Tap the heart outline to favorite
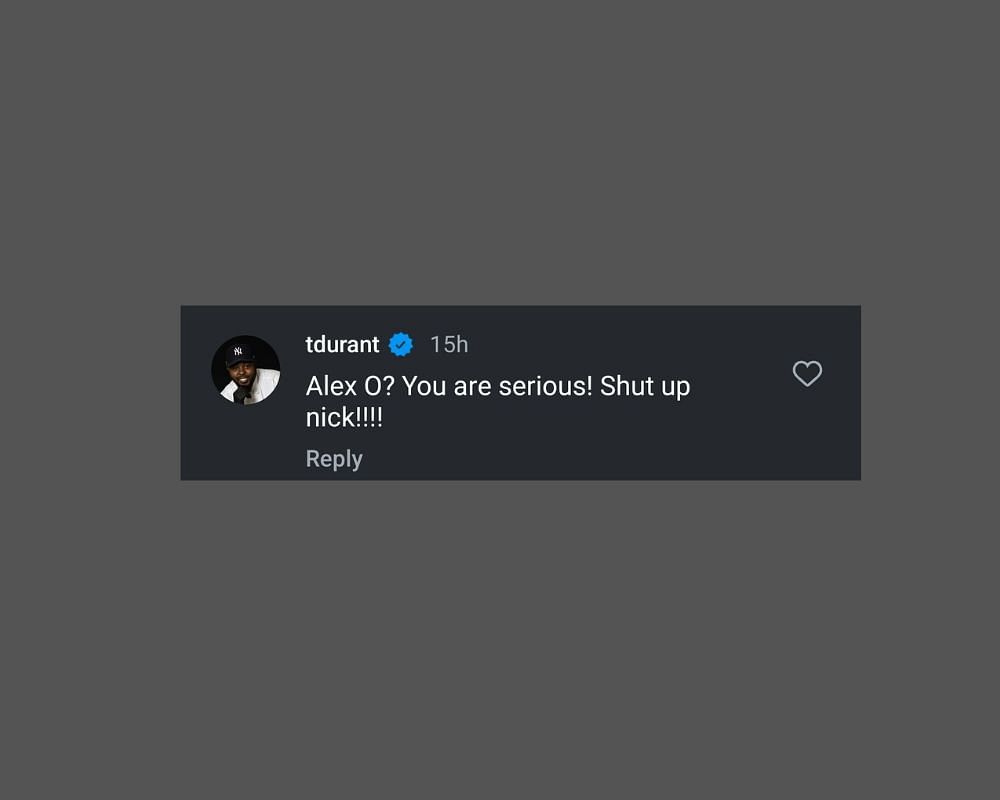This screenshot has width=1000, height=800. [x=807, y=373]
